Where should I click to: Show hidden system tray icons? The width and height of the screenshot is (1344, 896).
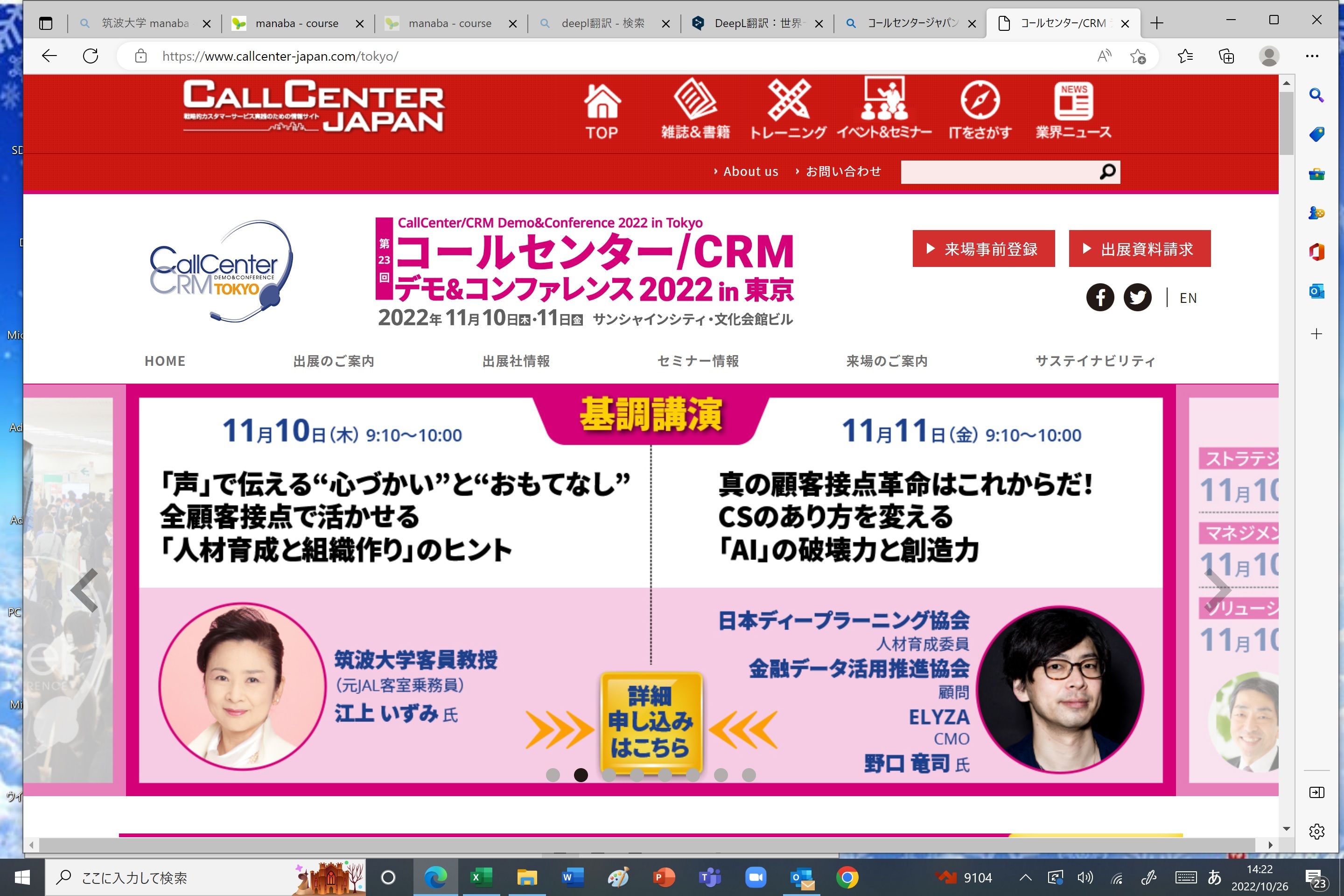click(1025, 878)
